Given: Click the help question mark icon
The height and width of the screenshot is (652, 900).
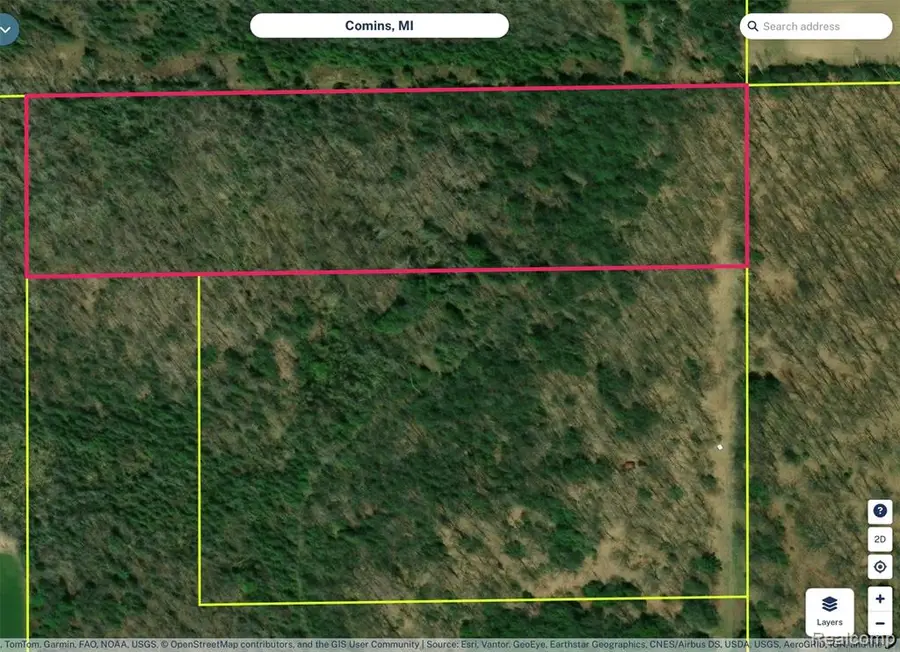Looking at the screenshot, I should [879, 510].
